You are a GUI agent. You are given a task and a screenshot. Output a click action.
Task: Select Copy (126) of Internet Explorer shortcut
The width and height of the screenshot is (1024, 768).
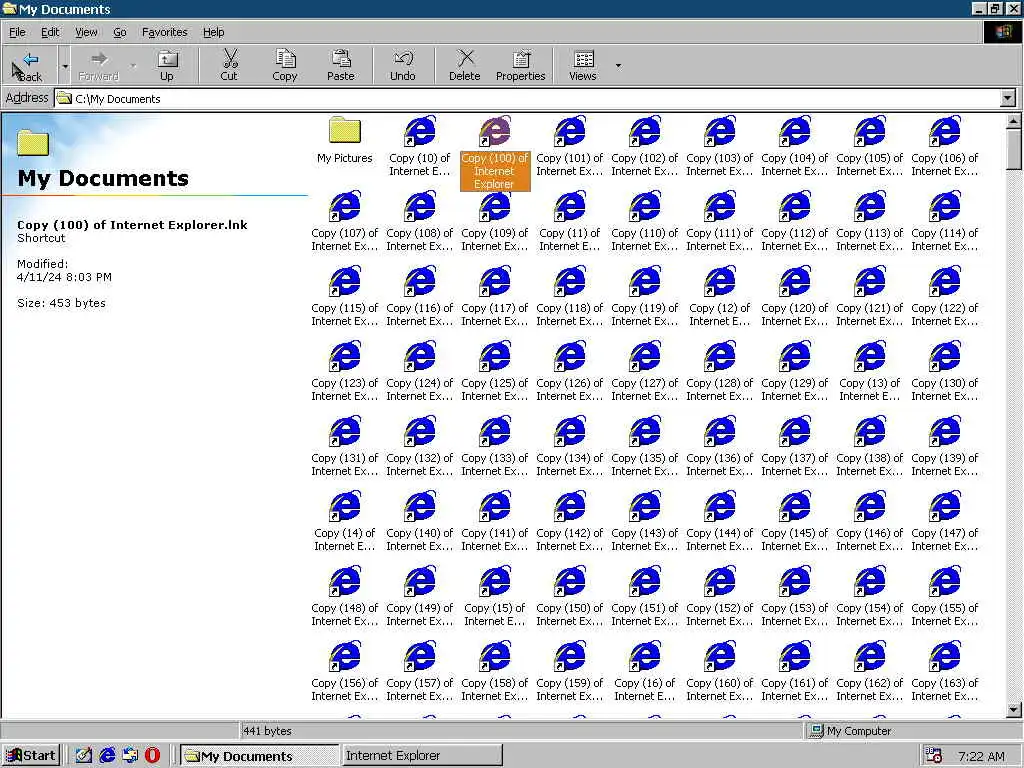[x=569, y=372]
